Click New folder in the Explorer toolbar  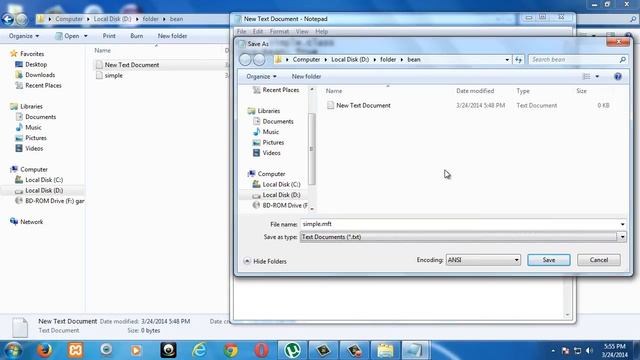pyautogui.click(x=172, y=36)
